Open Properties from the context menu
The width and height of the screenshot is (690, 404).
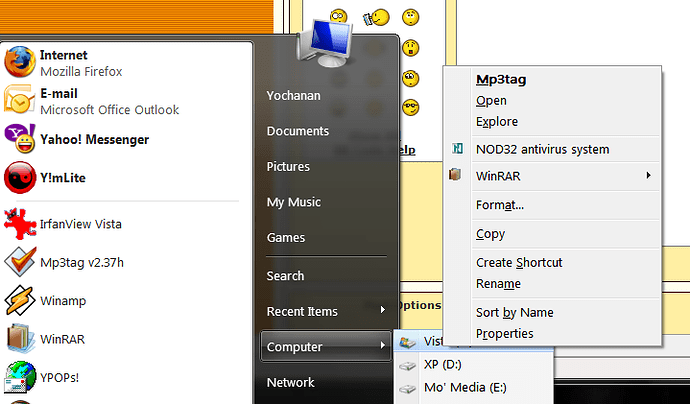(x=504, y=334)
